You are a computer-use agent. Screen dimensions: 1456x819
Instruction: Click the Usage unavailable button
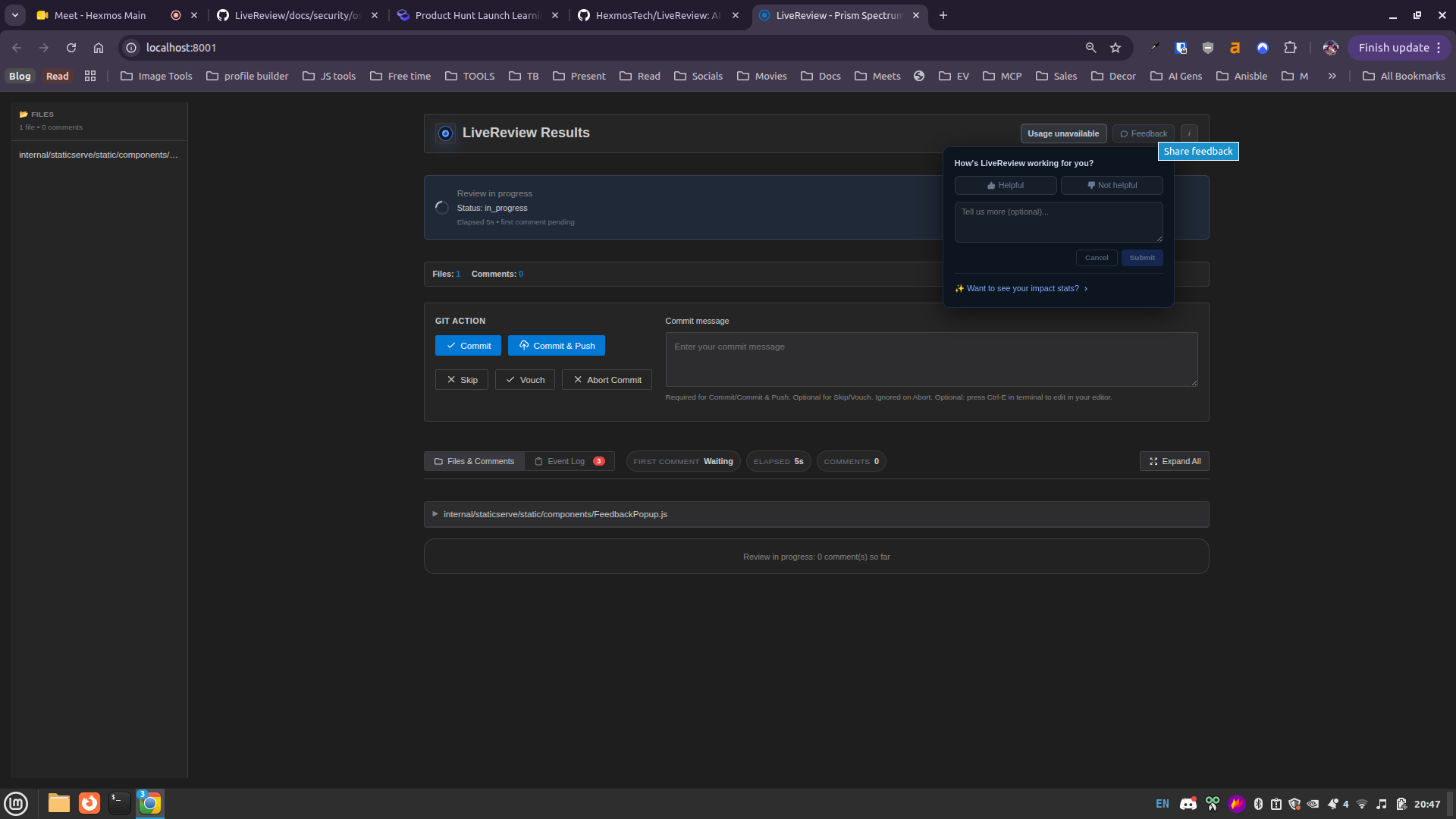pos(1063,133)
